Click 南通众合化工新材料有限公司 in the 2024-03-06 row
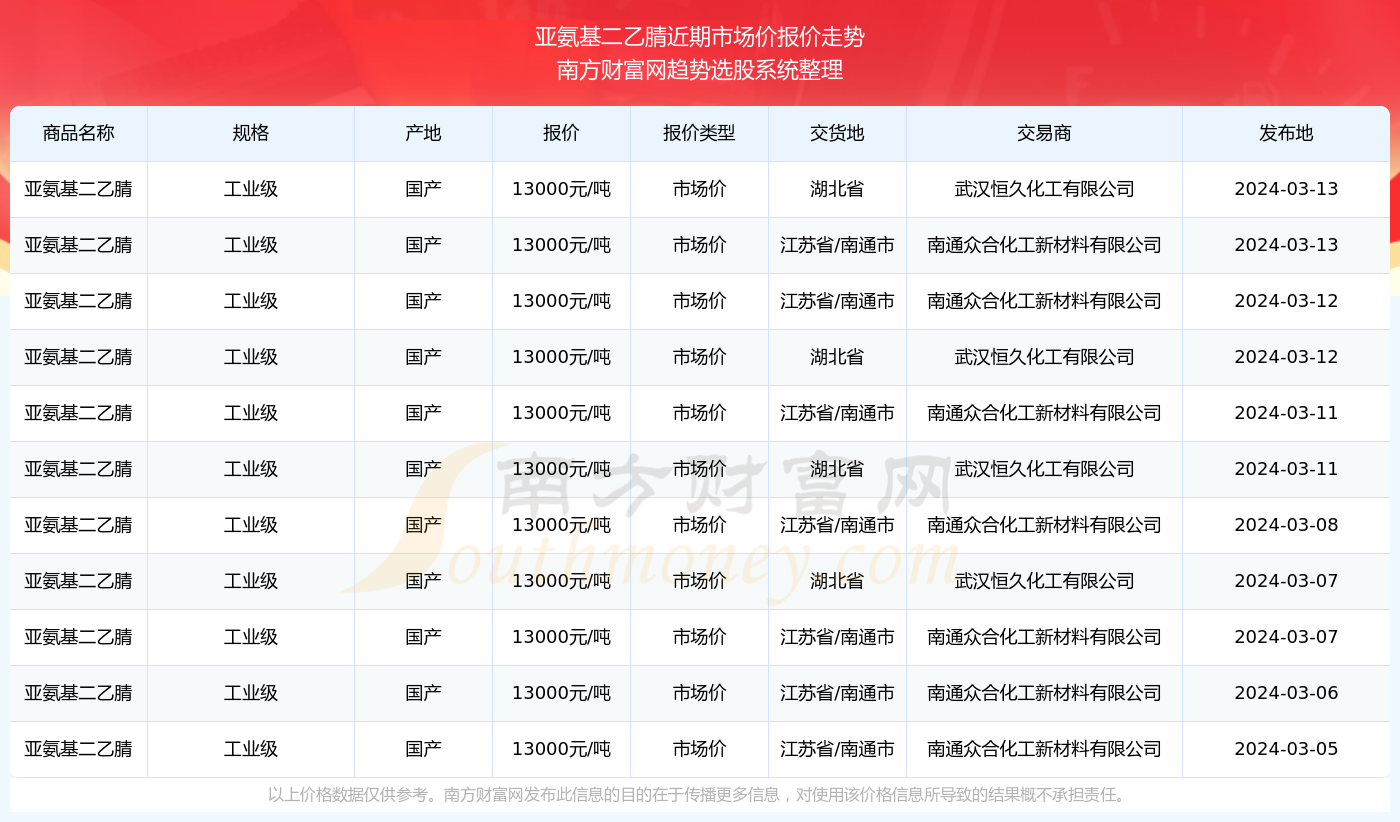This screenshot has width=1400, height=822. tap(1044, 693)
